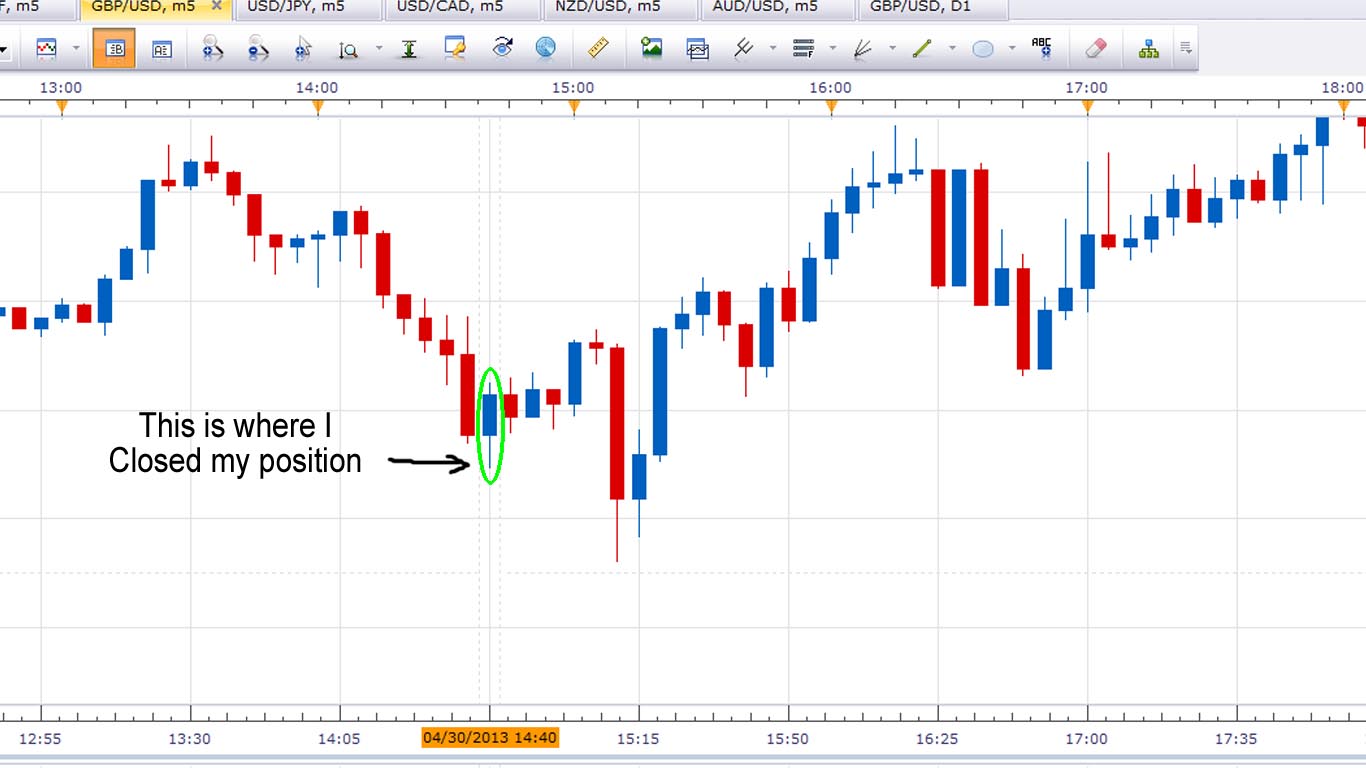Click the 14:00 orange timeline marker
Screen dimensions: 1366x768
coord(318,106)
